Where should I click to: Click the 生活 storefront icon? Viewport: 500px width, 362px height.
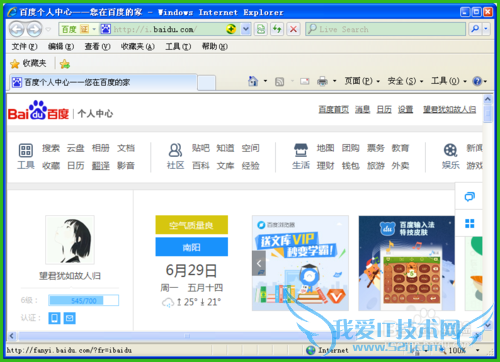click(x=301, y=150)
